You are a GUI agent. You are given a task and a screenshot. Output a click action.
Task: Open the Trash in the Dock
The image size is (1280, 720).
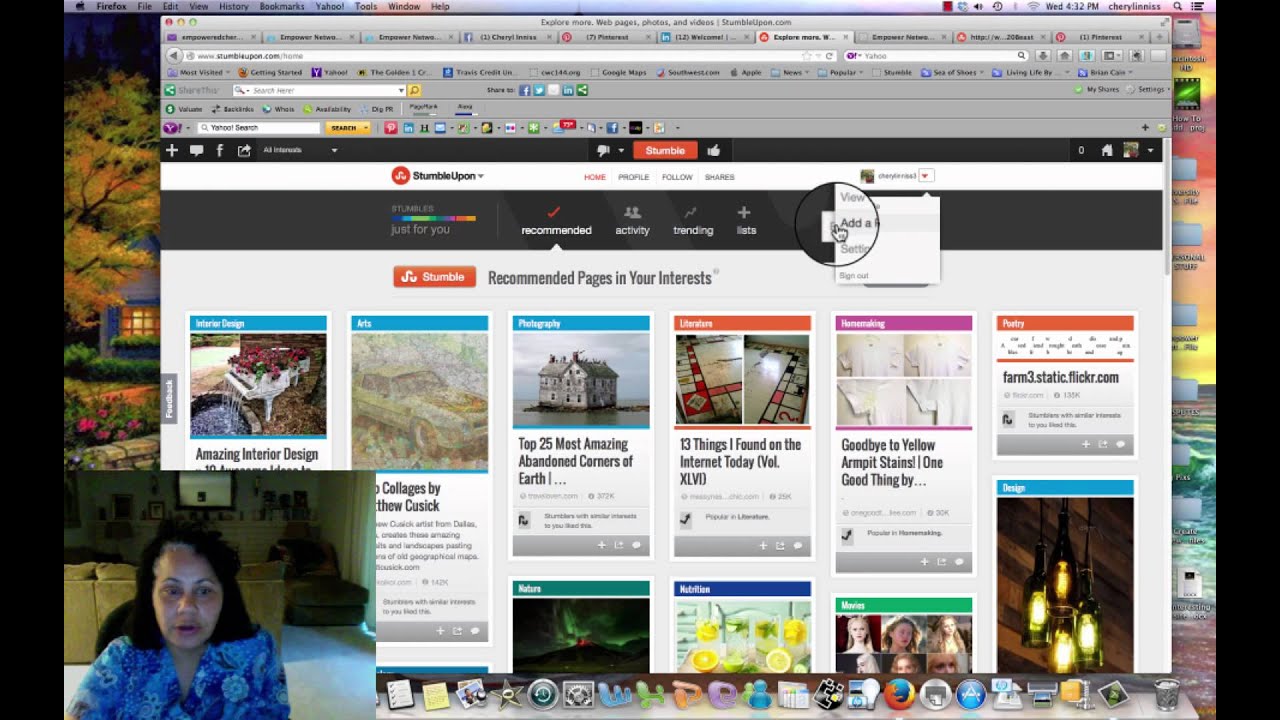tap(1167, 693)
